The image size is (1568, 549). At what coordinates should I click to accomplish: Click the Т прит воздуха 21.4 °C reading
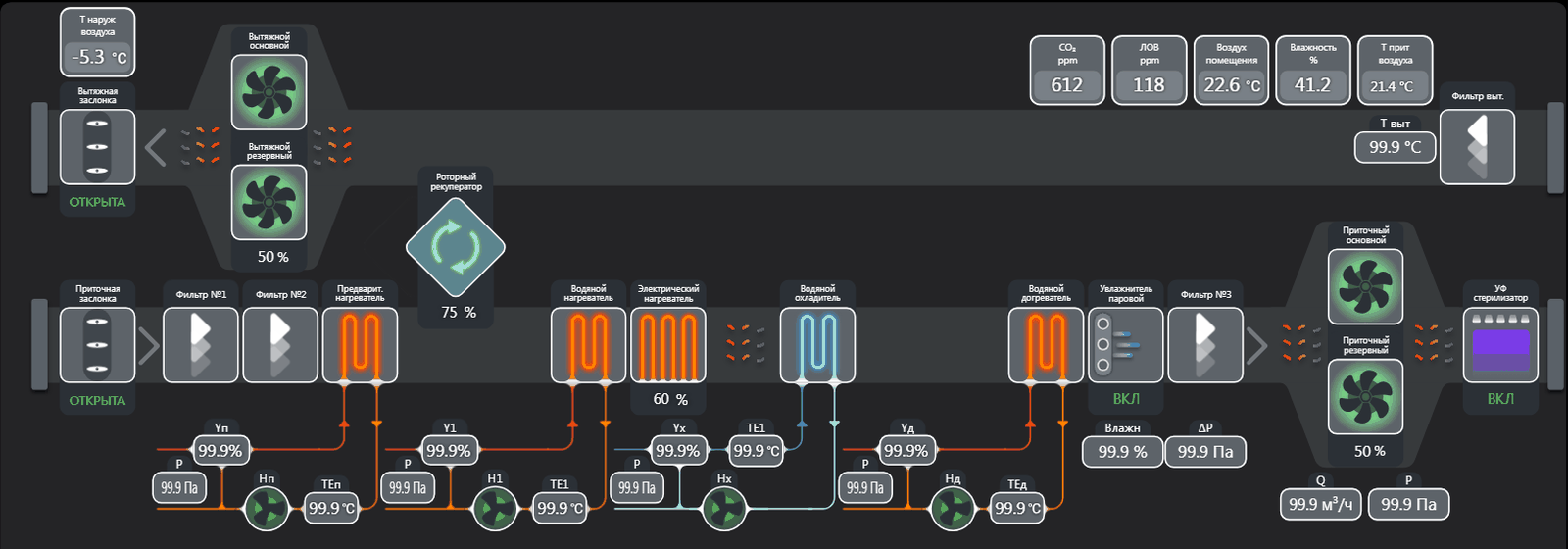1396,86
